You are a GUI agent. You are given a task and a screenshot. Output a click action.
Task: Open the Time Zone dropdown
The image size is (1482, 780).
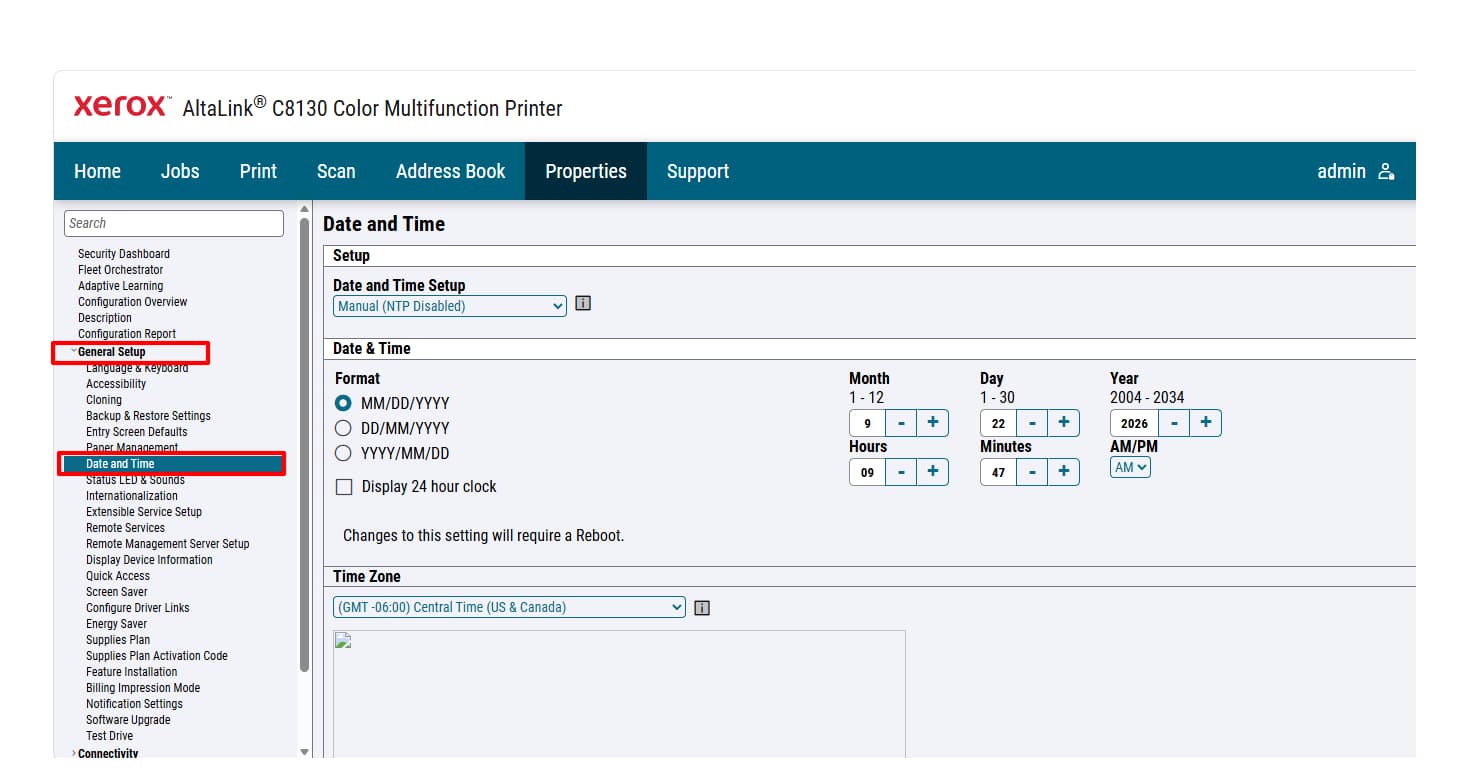click(509, 607)
